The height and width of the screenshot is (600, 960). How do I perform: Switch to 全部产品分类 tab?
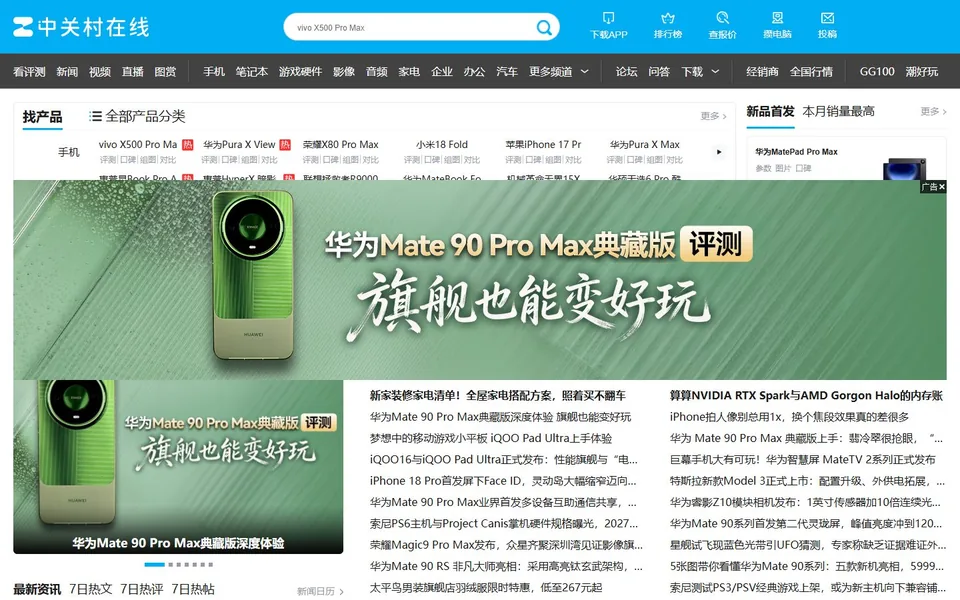tap(144, 116)
